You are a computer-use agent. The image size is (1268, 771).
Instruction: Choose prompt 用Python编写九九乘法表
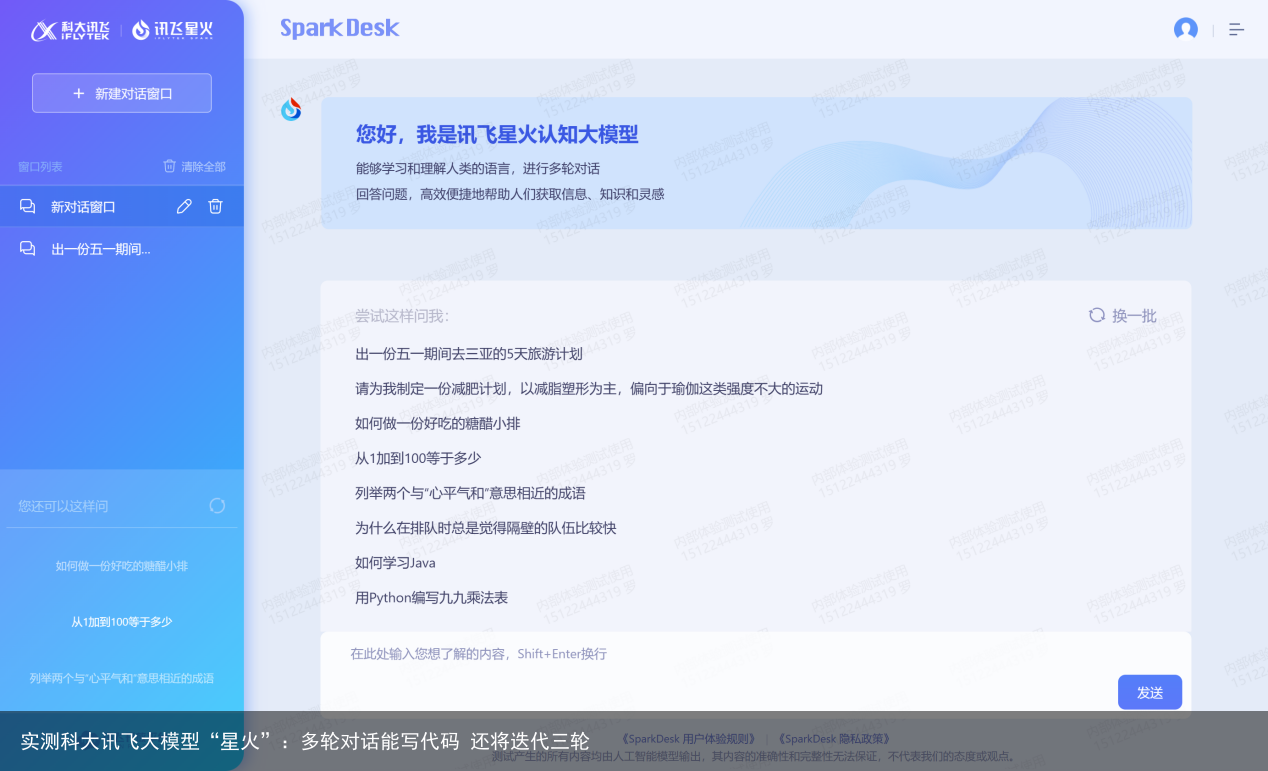coord(431,598)
